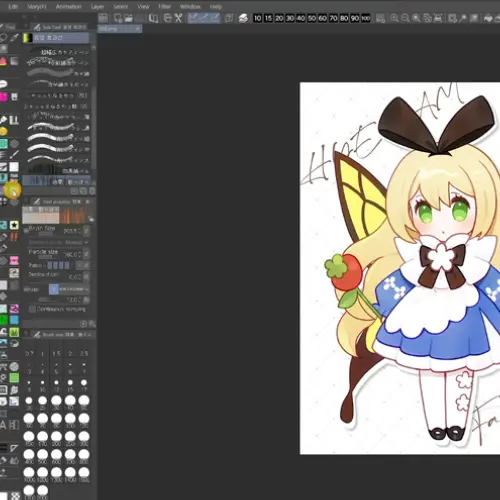Select the Eyedropper tool
The height and width of the screenshot is (500, 500).
pos(14,38)
